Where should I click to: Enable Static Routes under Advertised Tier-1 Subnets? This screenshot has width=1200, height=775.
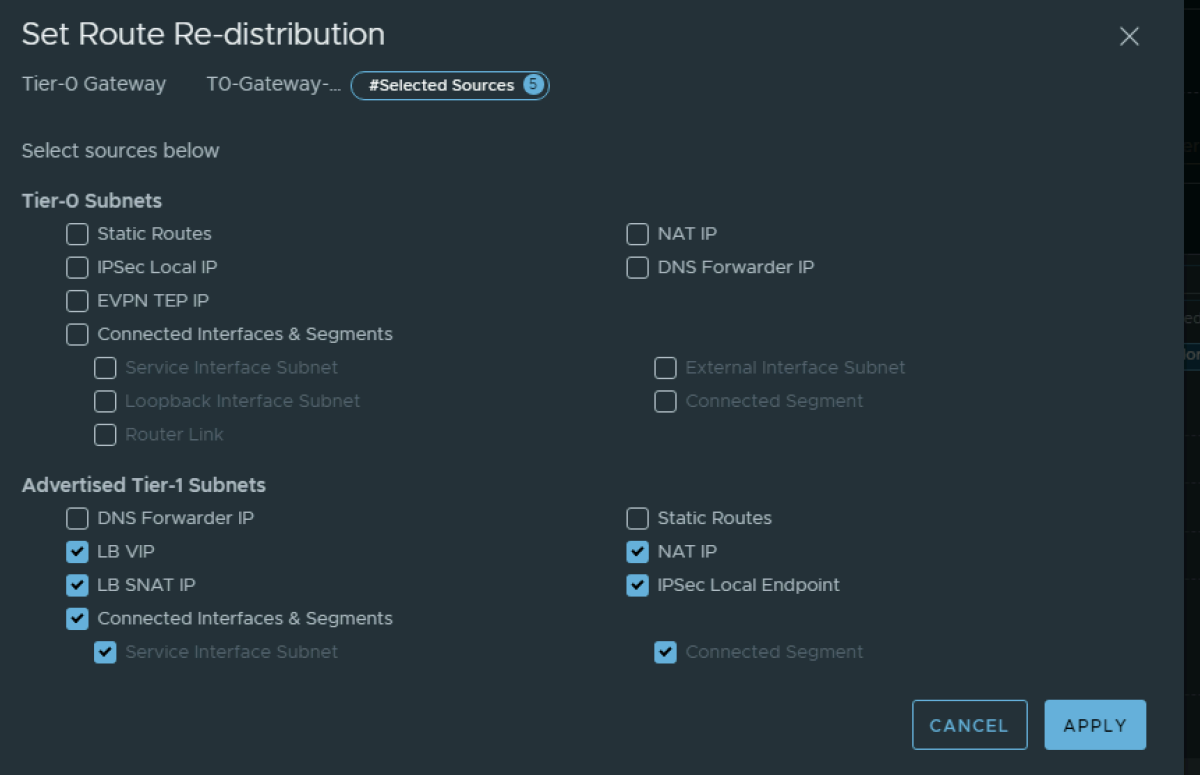637,518
